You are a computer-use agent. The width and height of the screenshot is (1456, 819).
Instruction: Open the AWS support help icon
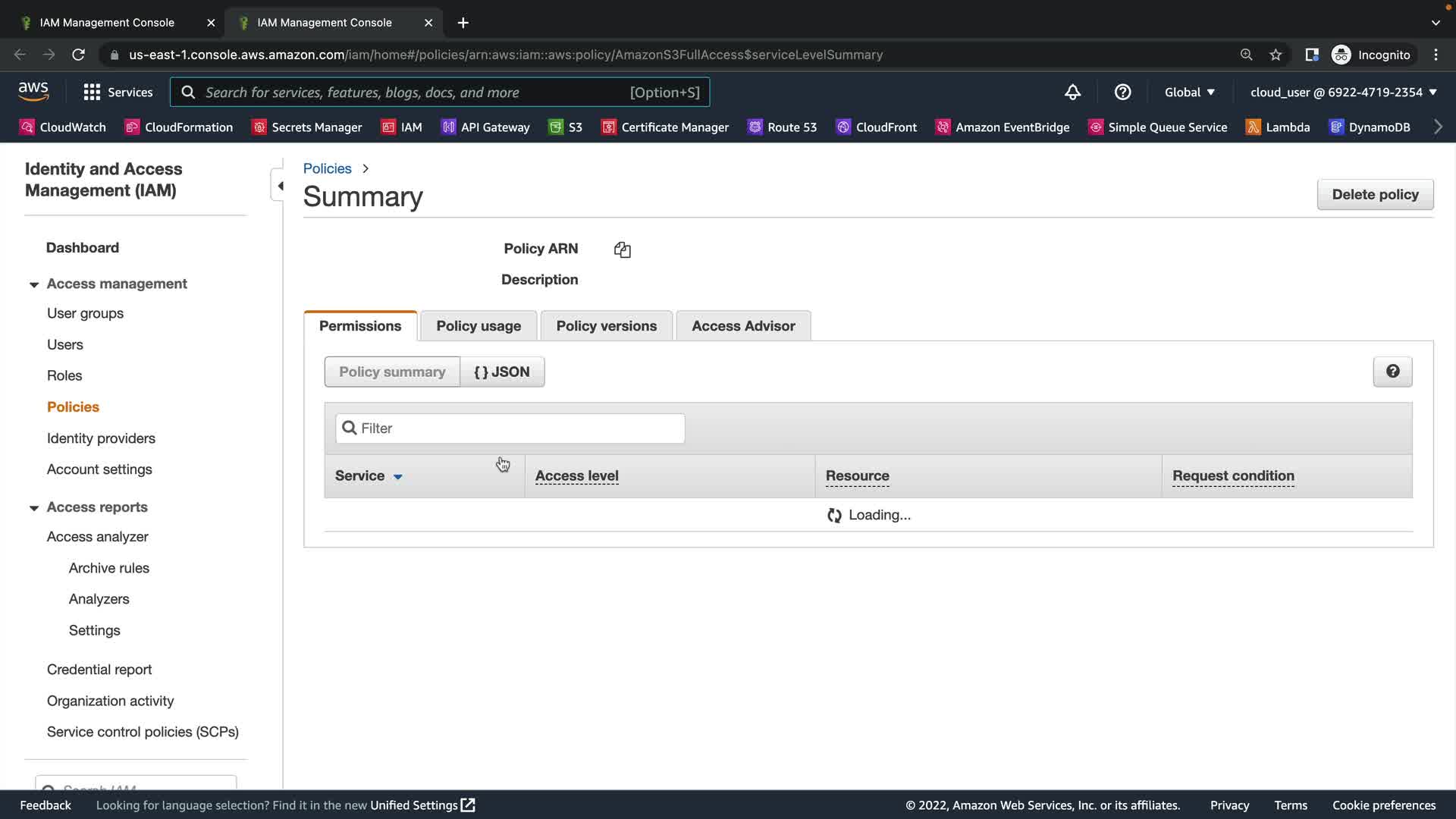(1122, 93)
